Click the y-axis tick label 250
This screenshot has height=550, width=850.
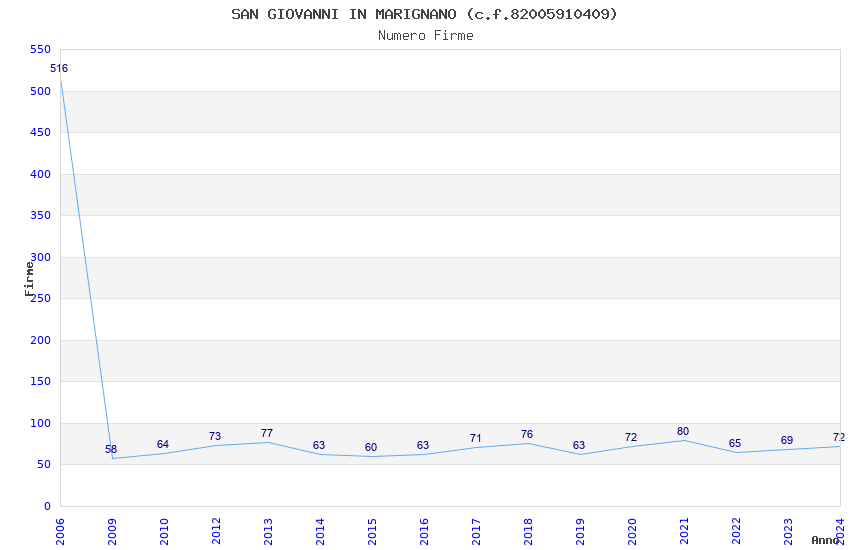point(41,298)
